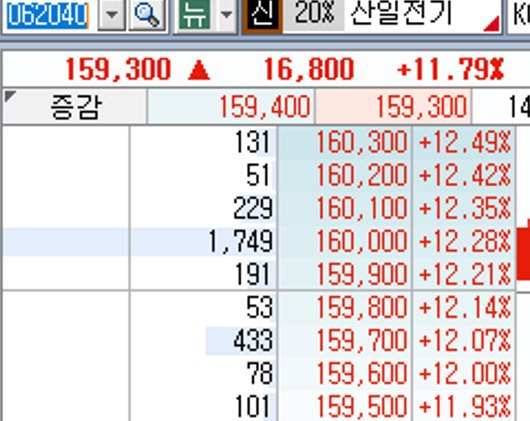Select ask price 160,300
530x421 pixels.
click(x=362, y=142)
